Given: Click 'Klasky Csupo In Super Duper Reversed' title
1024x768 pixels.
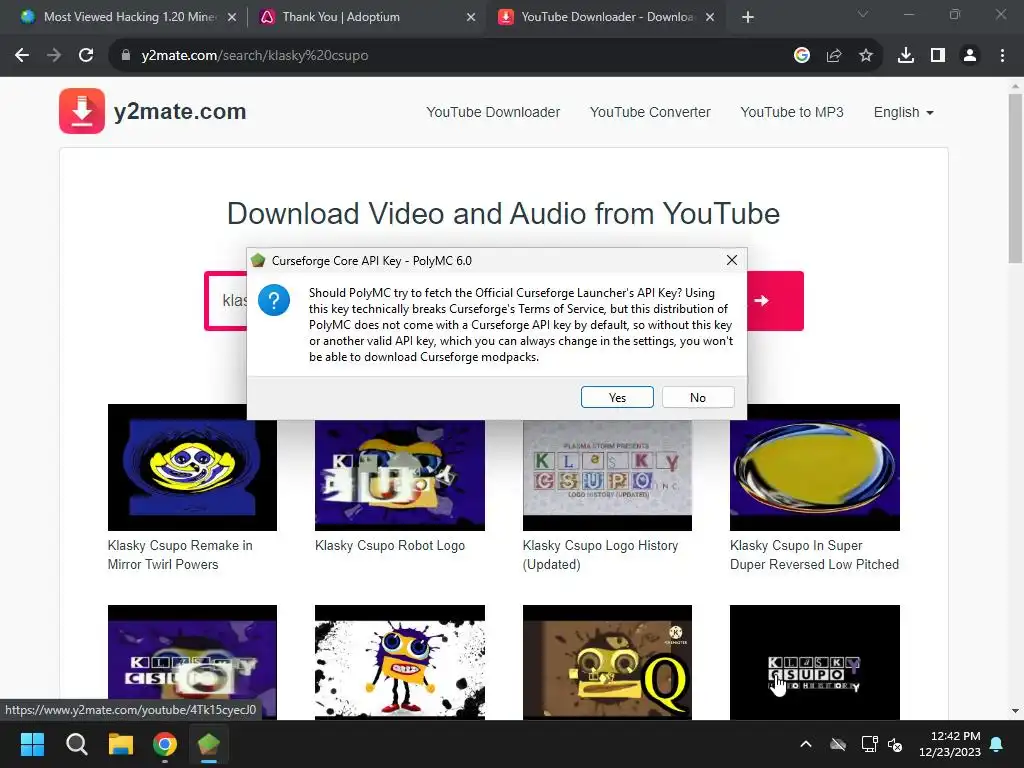Looking at the screenshot, I should pyautogui.click(x=814, y=554).
